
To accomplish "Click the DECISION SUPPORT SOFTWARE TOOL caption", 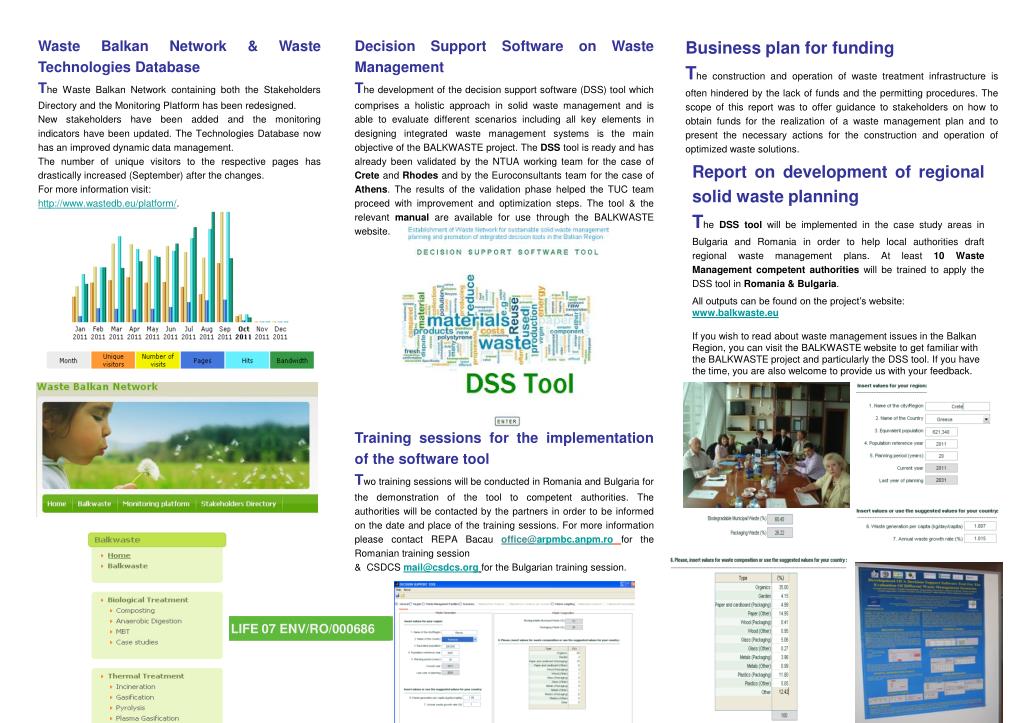I will click(x=508, y=252).
